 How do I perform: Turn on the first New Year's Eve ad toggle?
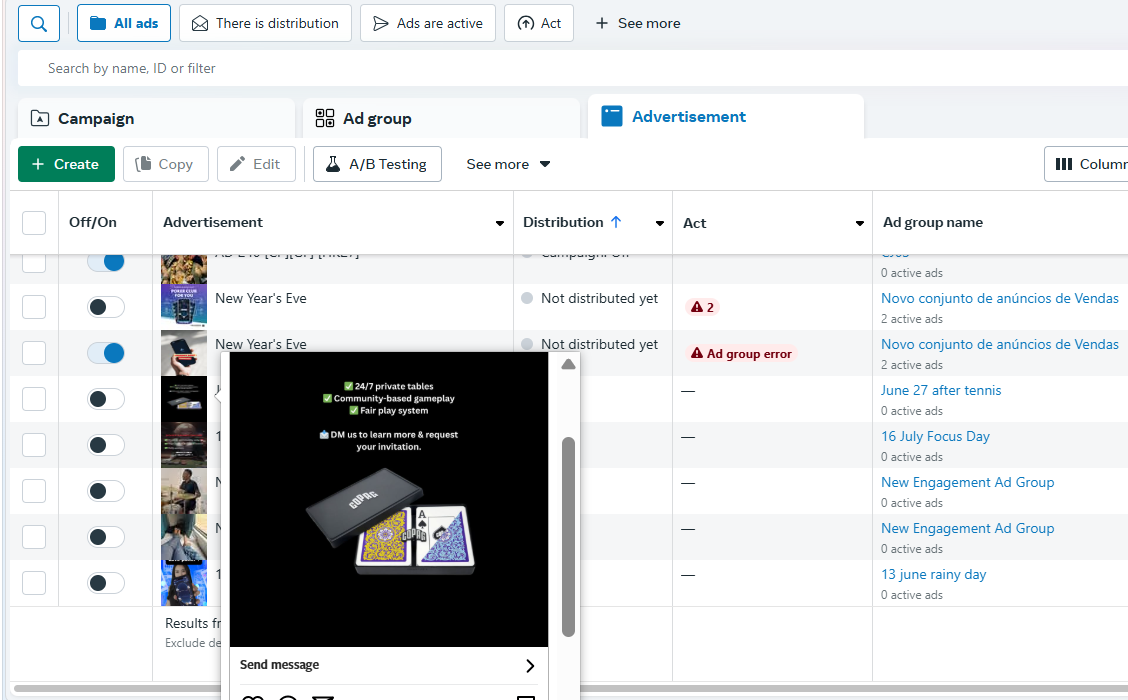pos(106,307)
